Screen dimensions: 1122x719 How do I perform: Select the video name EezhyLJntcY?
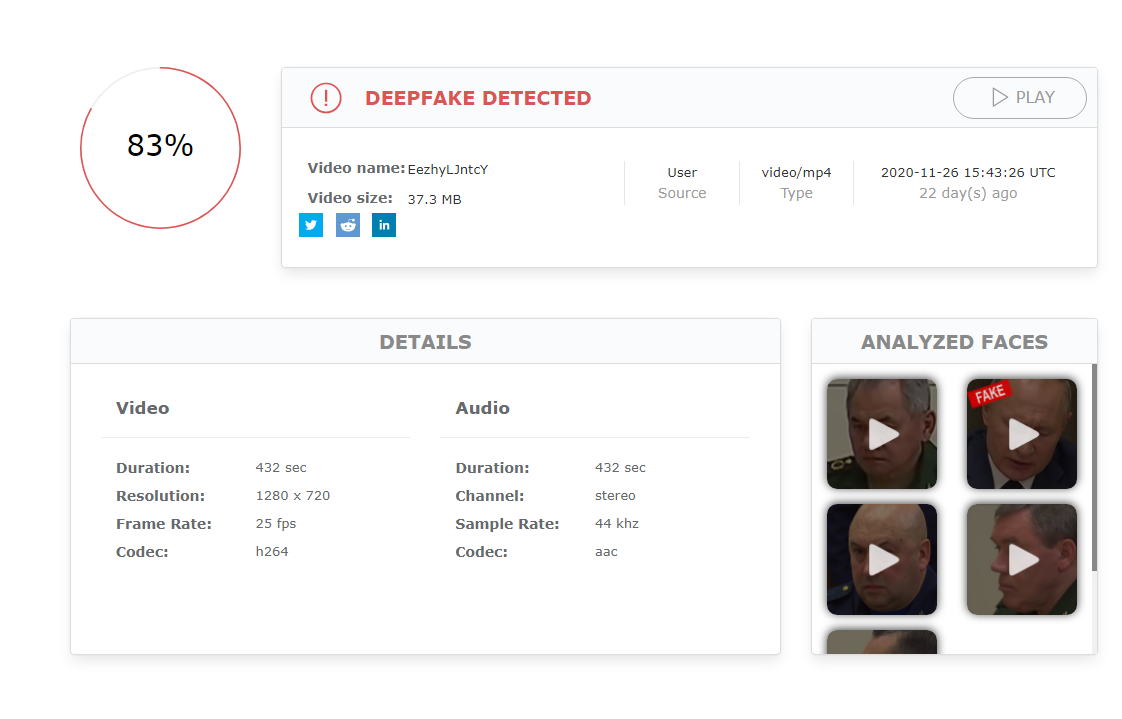click(x=448, y=170)
